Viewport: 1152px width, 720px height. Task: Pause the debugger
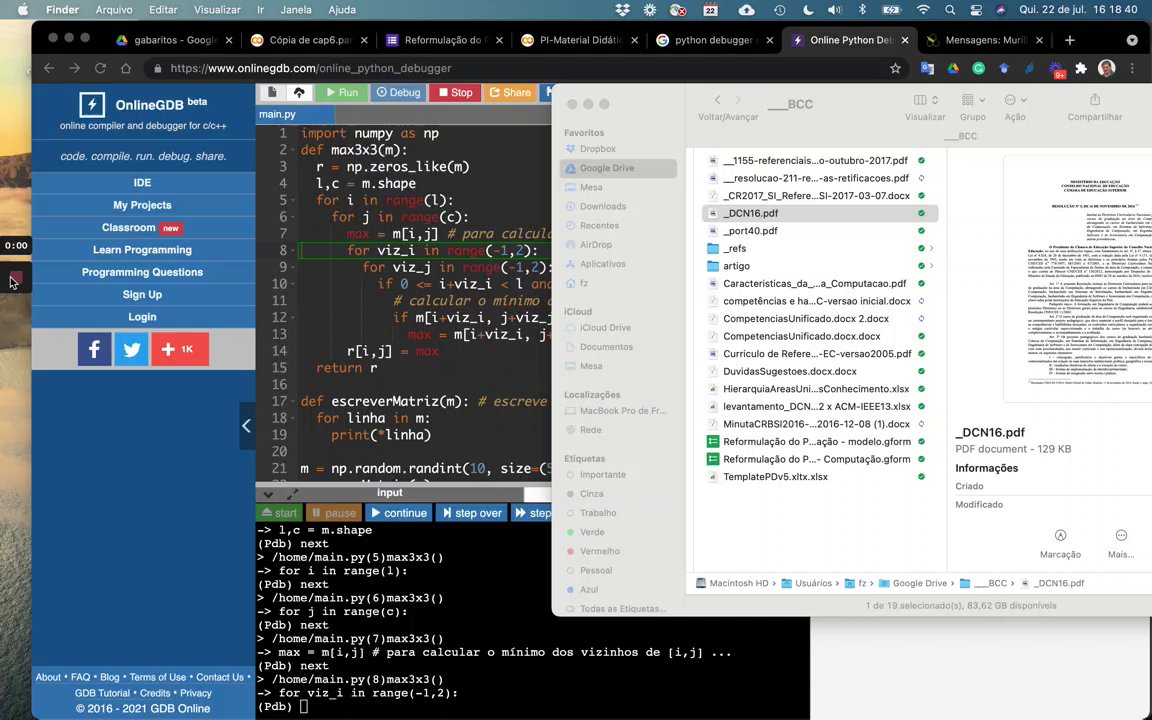click(333, 513)
